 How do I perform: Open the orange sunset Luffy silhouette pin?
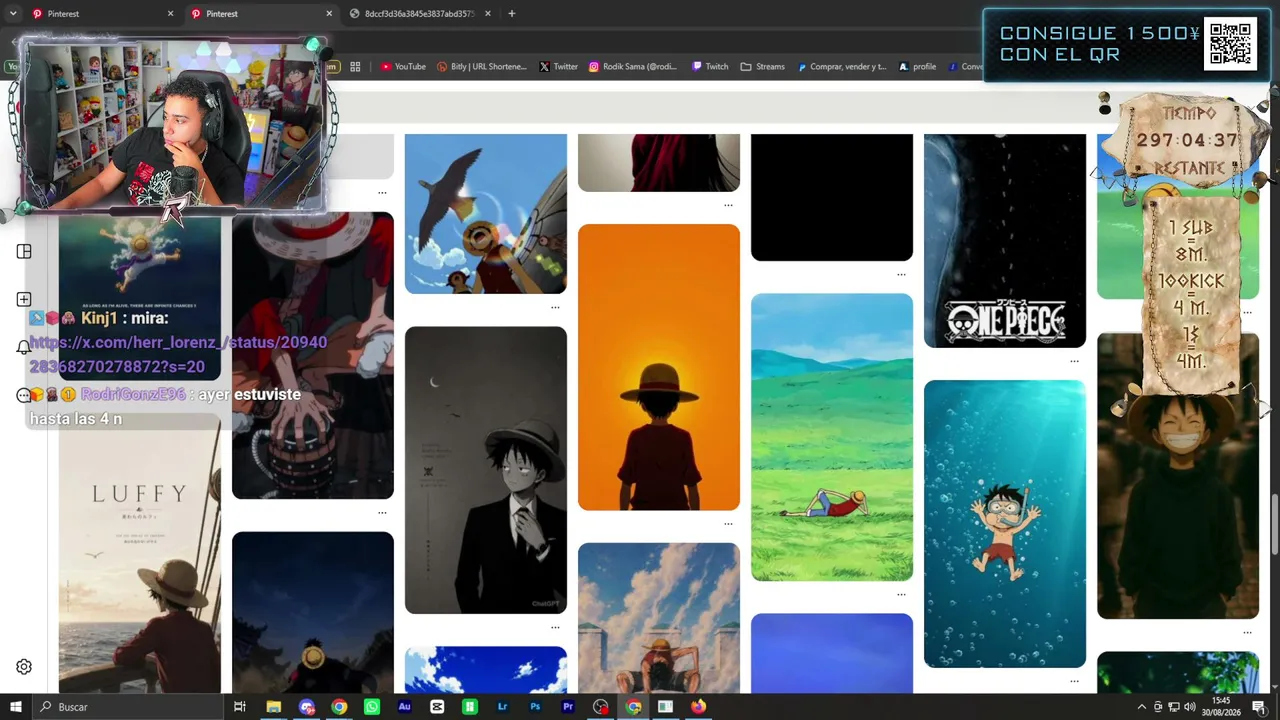[659, 367]
